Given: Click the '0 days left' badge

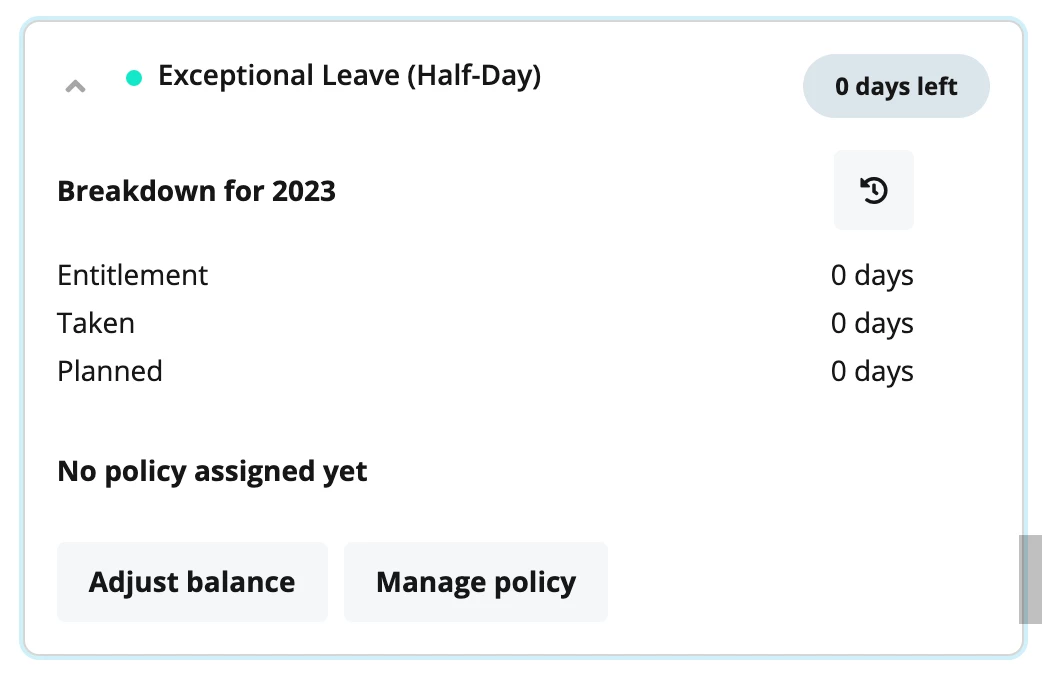Looking at the screenshot, I should (x=896, y=86).
